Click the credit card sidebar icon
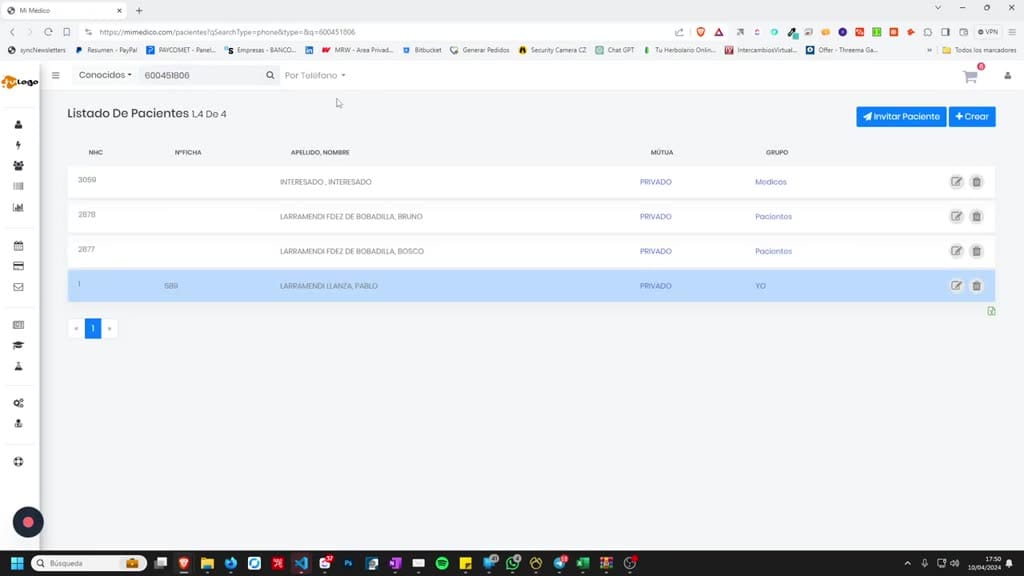The image size is (1024, 576). [18, 266]
